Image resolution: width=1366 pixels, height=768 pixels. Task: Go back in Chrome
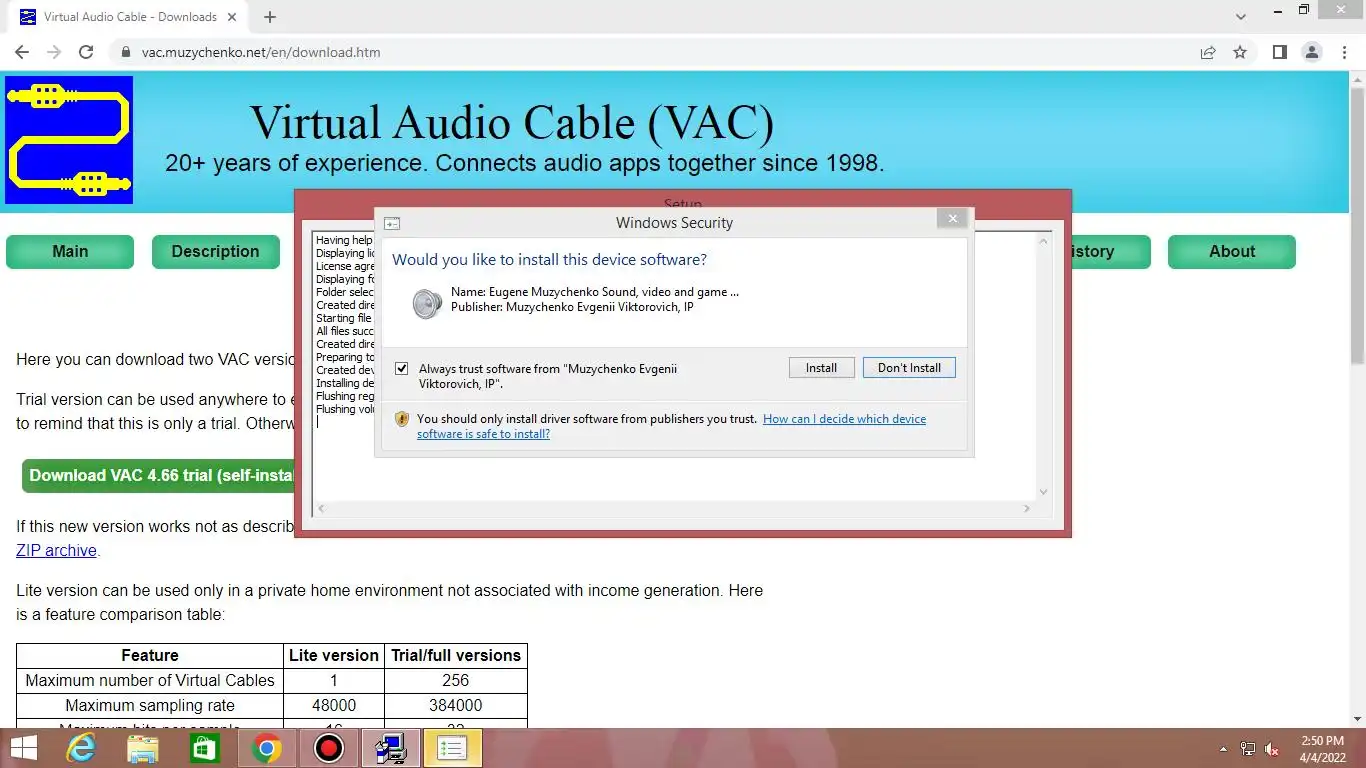22,52
